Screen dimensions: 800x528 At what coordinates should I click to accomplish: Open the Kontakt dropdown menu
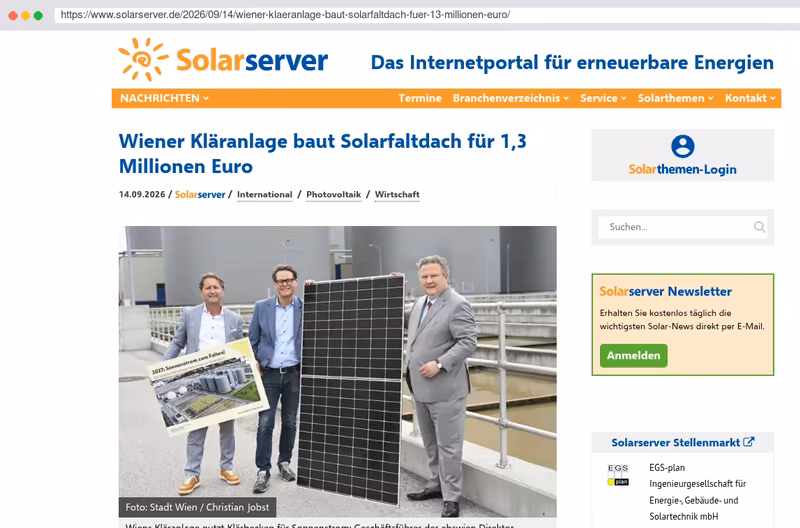750,98
